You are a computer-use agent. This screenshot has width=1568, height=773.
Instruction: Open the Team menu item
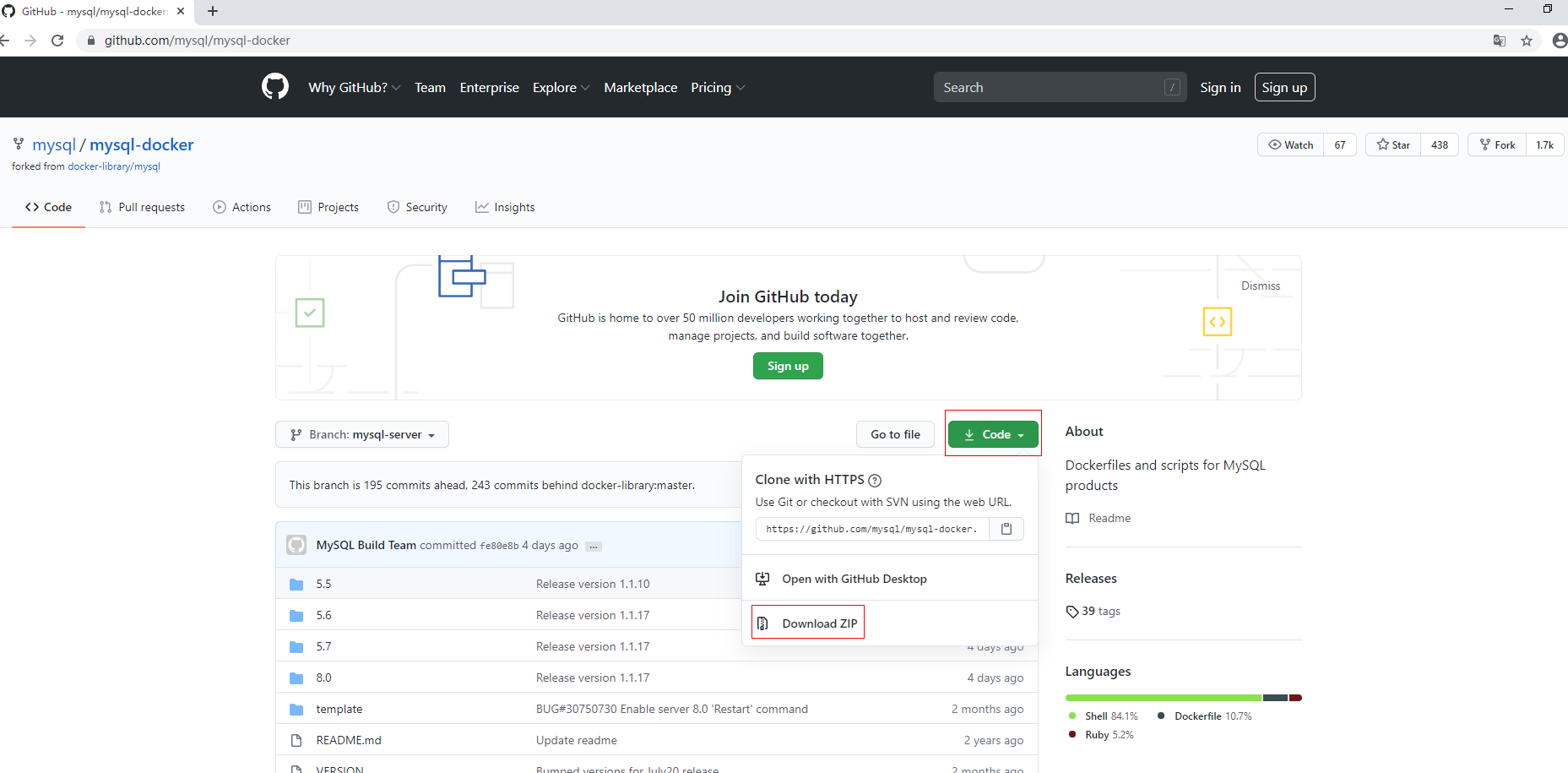click(430, 87)
